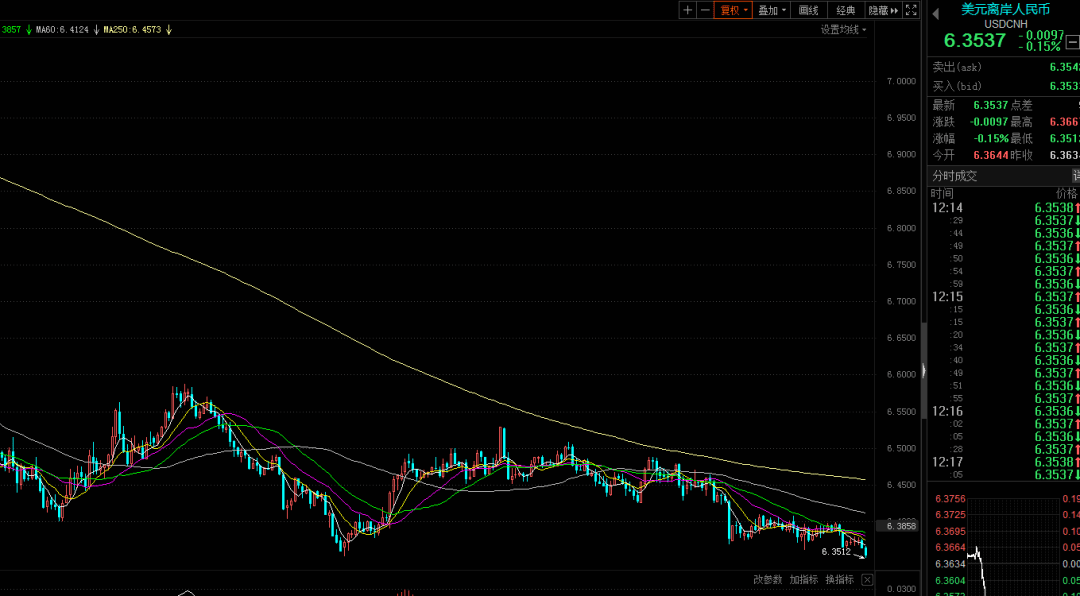1080x596 pixels.
Task: Zoom out chart with minus icon
Action: coord(705,10)
